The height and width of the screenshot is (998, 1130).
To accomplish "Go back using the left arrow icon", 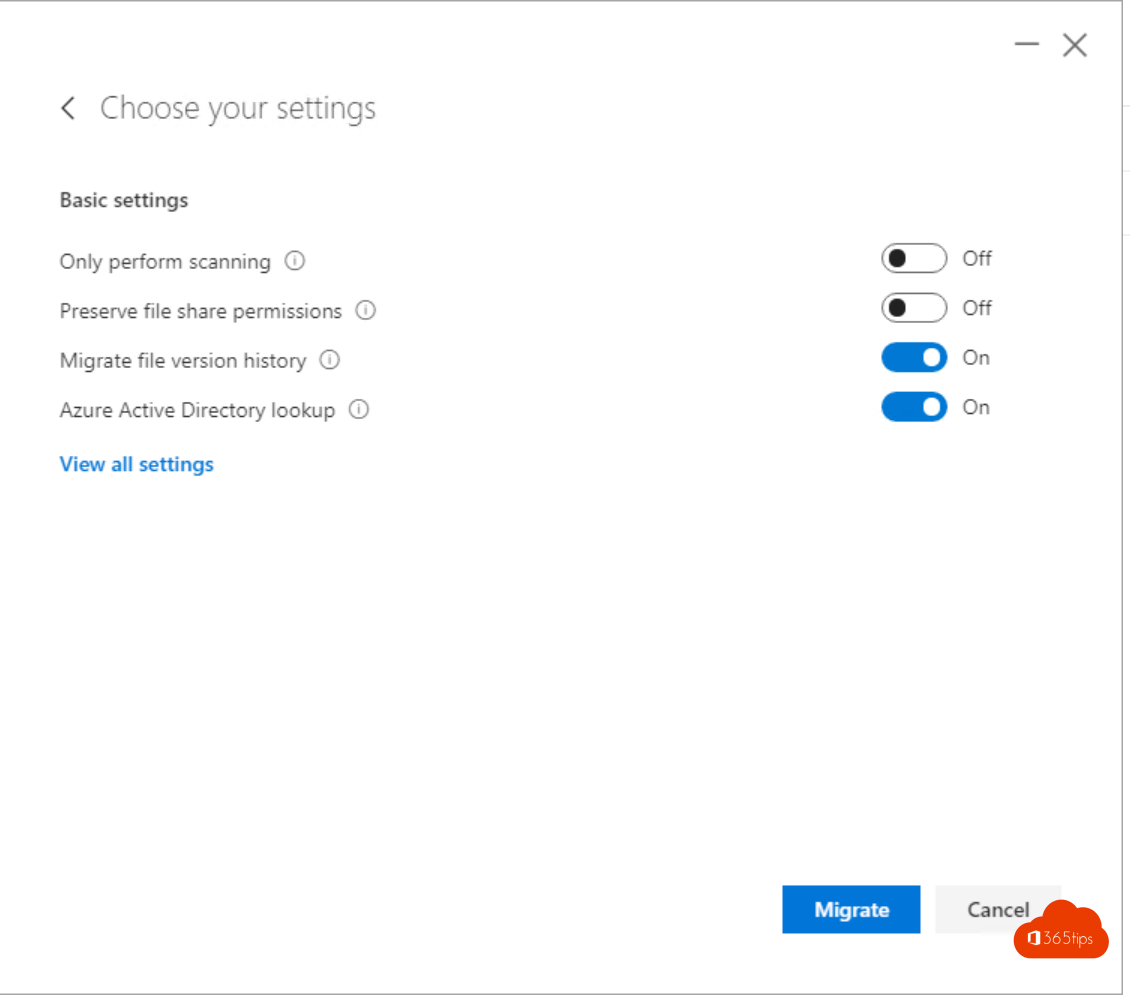I will click(68, 108).
